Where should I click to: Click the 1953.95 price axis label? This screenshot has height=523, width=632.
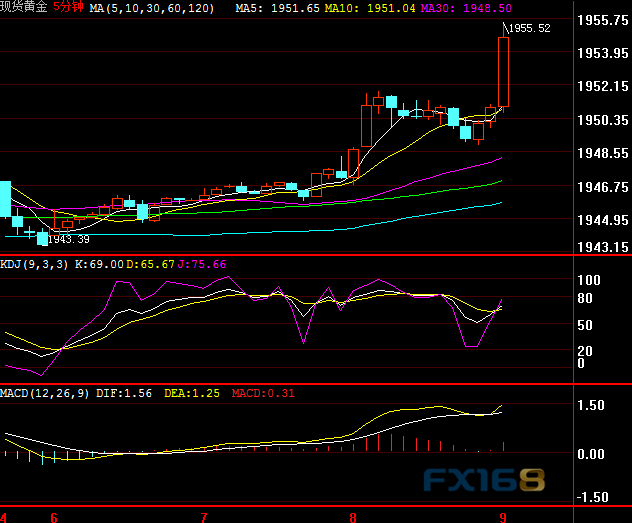click(x=603, y=53)
